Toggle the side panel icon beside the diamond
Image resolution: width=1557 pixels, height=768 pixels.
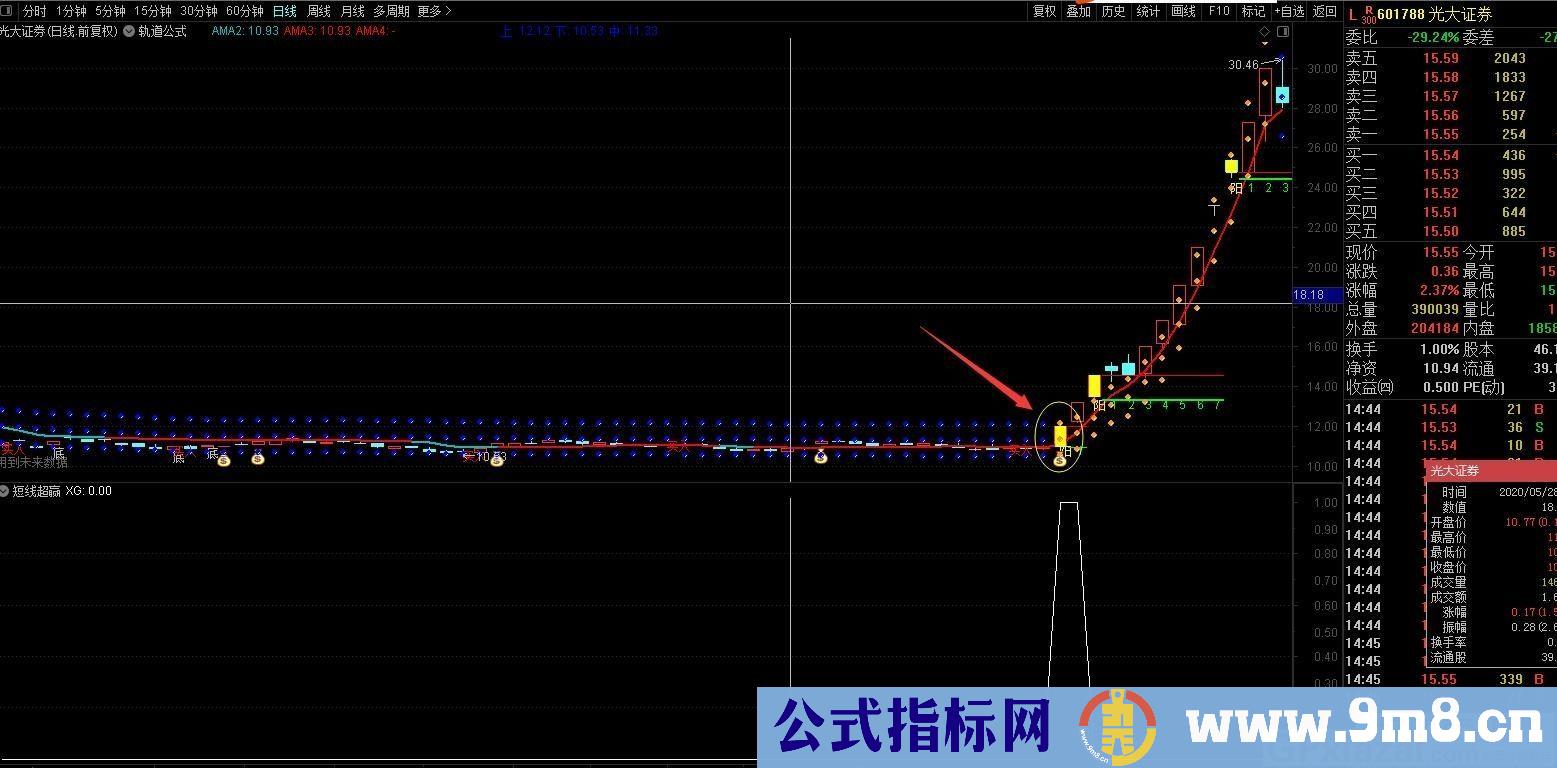coord(1283,32)
